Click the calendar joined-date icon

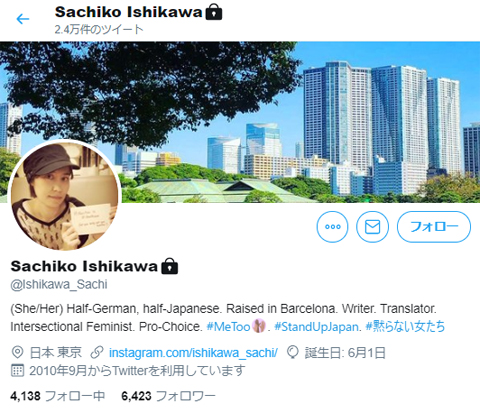17,370
